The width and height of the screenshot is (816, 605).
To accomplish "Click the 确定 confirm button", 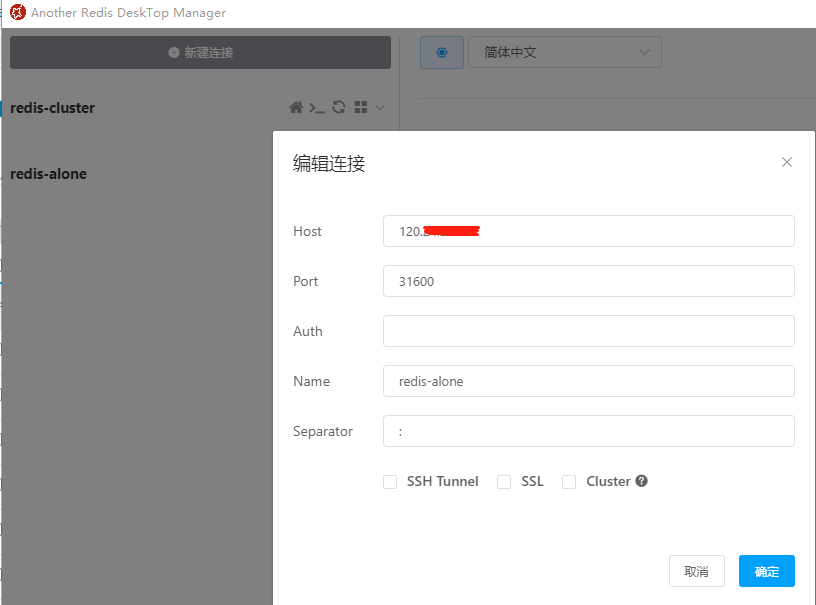I will pyautogui.click(x=766, y=571).
